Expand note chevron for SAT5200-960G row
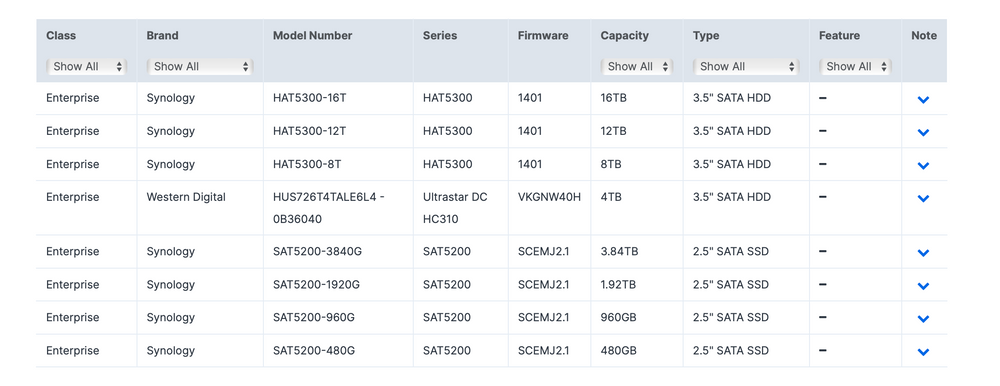 [x=923, y=318]
